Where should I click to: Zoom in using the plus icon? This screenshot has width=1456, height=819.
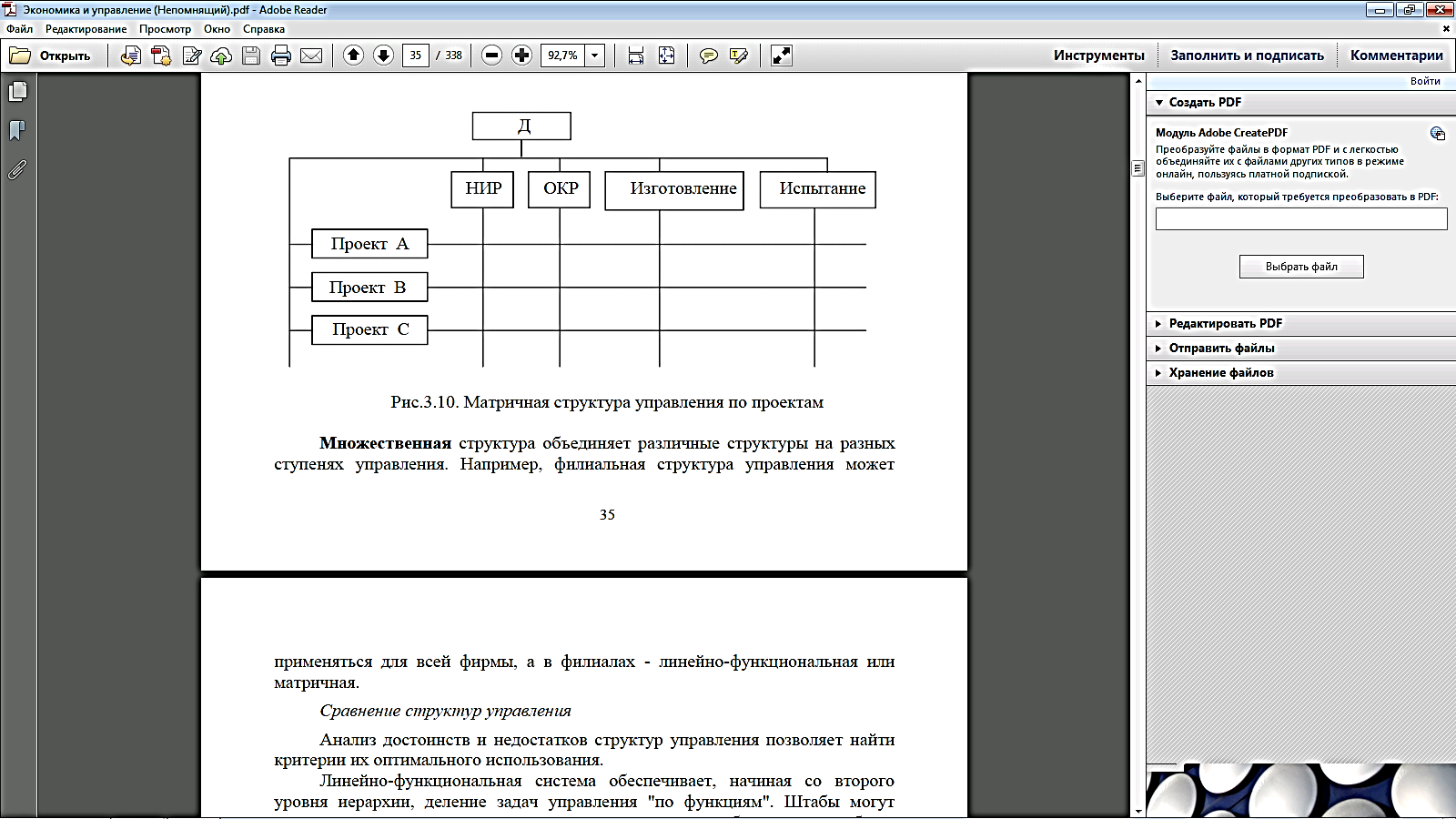tap(521, 56)
